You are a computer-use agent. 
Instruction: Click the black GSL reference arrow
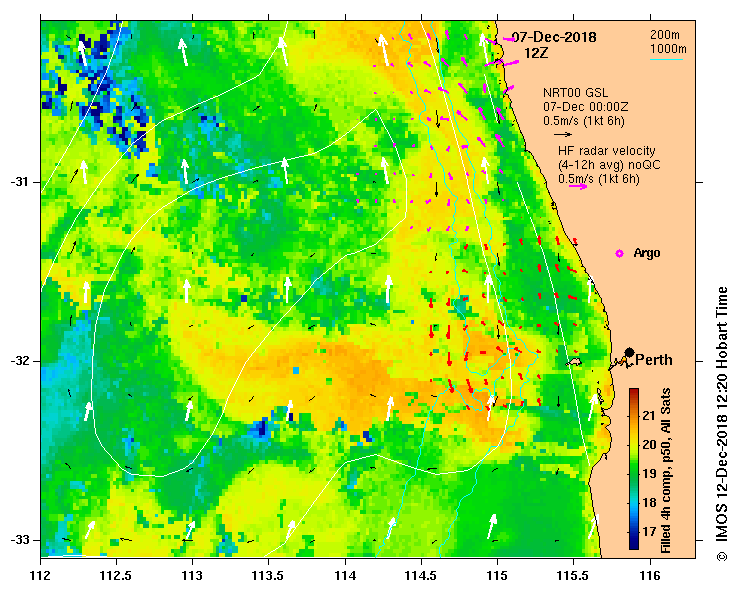click(x=563, y=134)
